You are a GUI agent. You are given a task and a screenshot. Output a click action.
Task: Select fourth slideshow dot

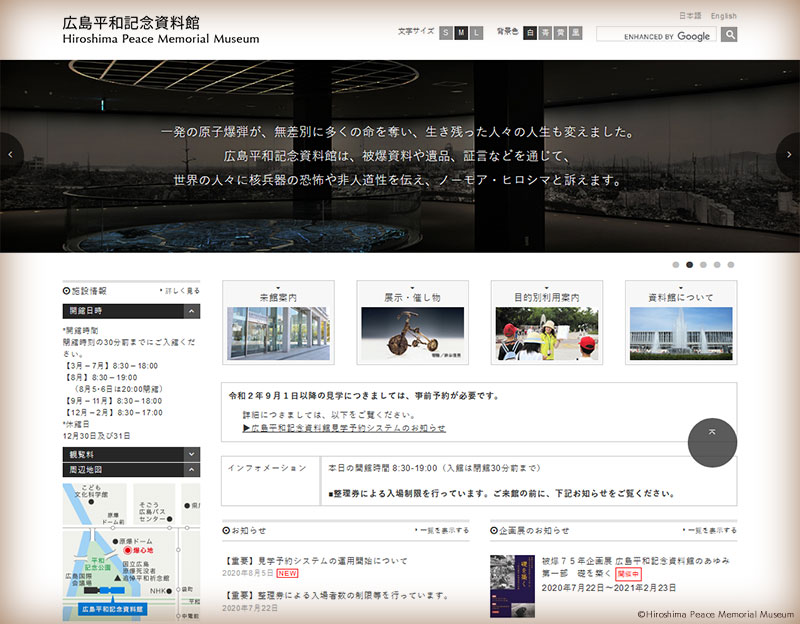click(x=717, y=264)
